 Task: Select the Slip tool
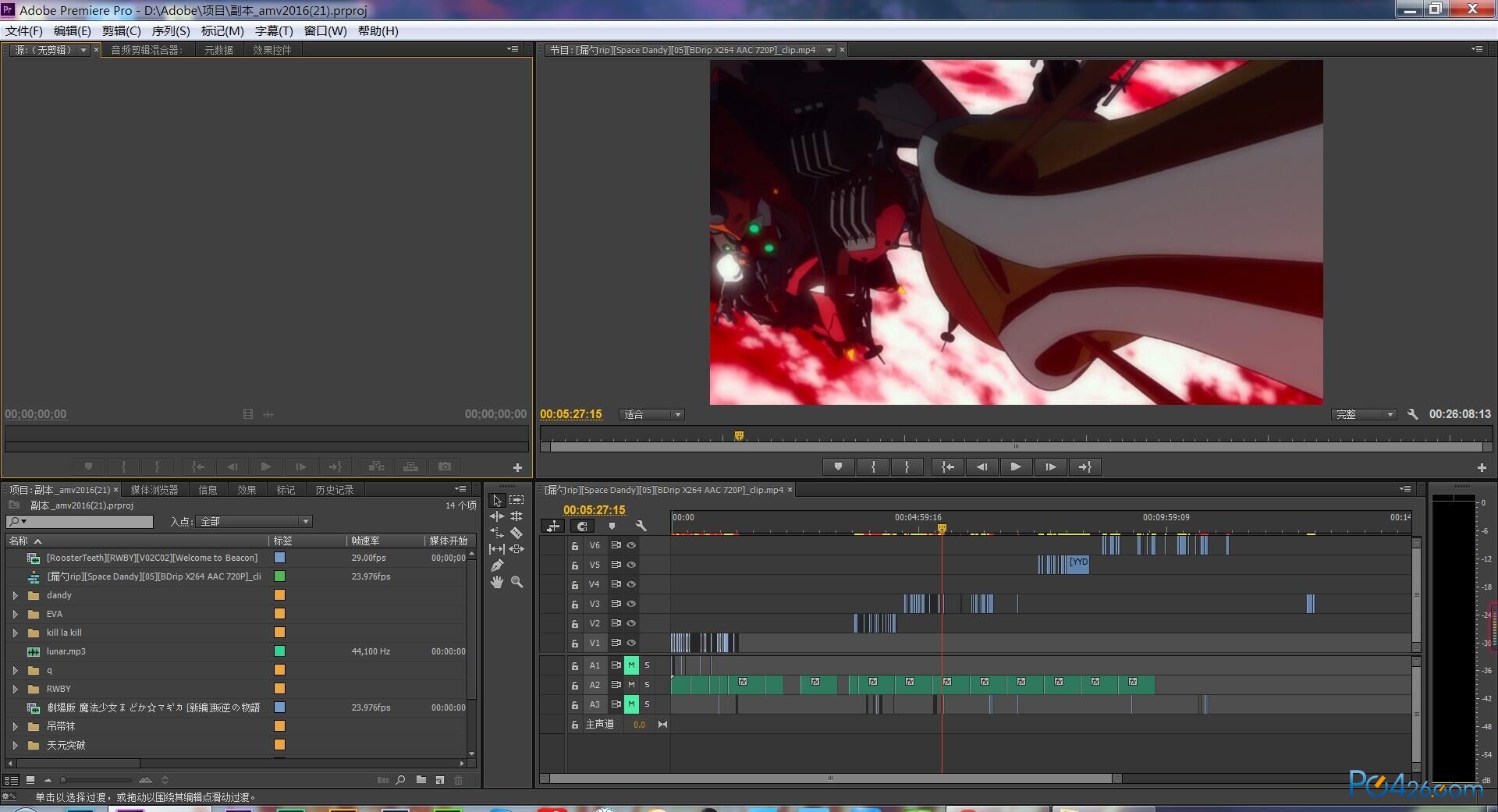pos(497,549)
